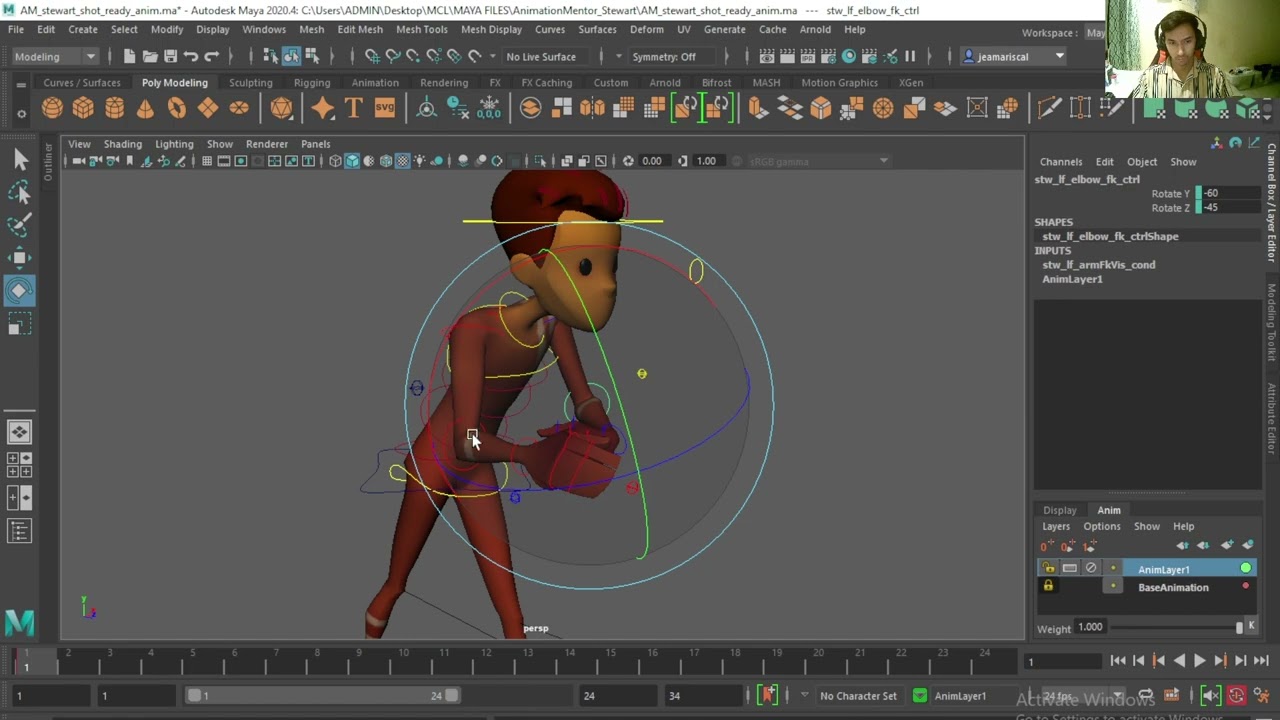Open the Symmetry Off dropdown

670,56
